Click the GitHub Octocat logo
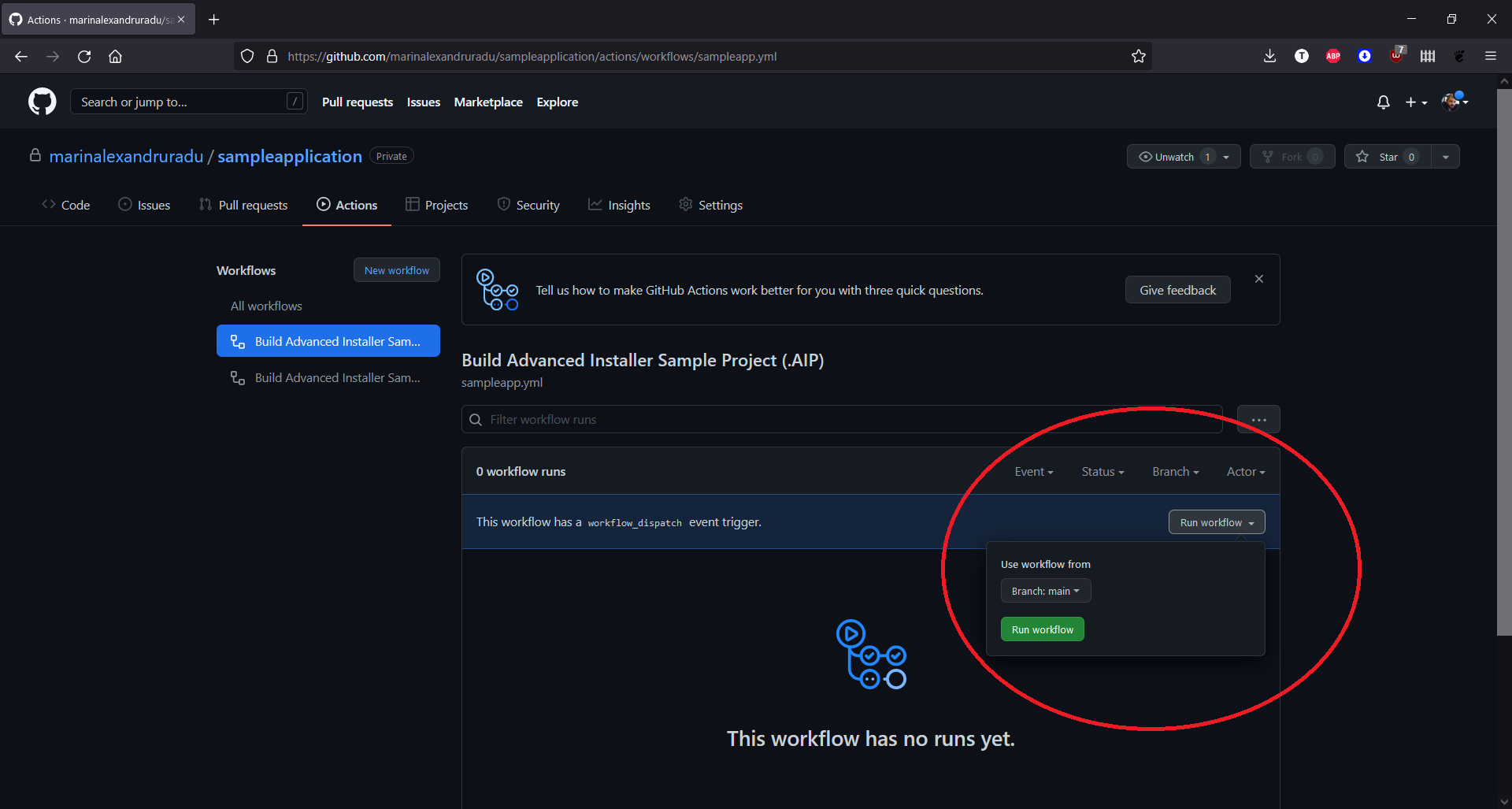This screenshot has height=809, width=1512. tap(43, 102)
